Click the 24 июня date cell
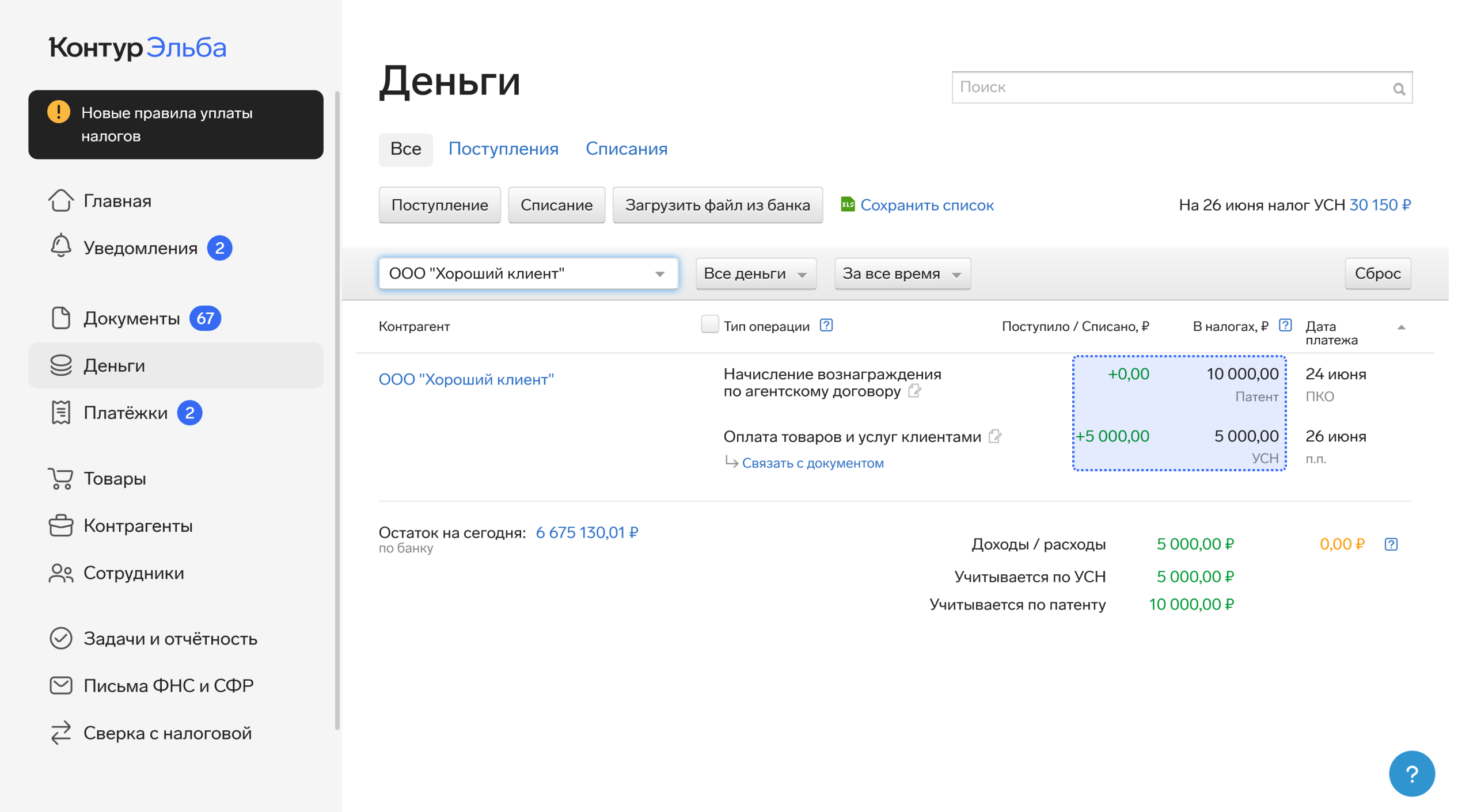1458x812 pixels. [1335, 374]
